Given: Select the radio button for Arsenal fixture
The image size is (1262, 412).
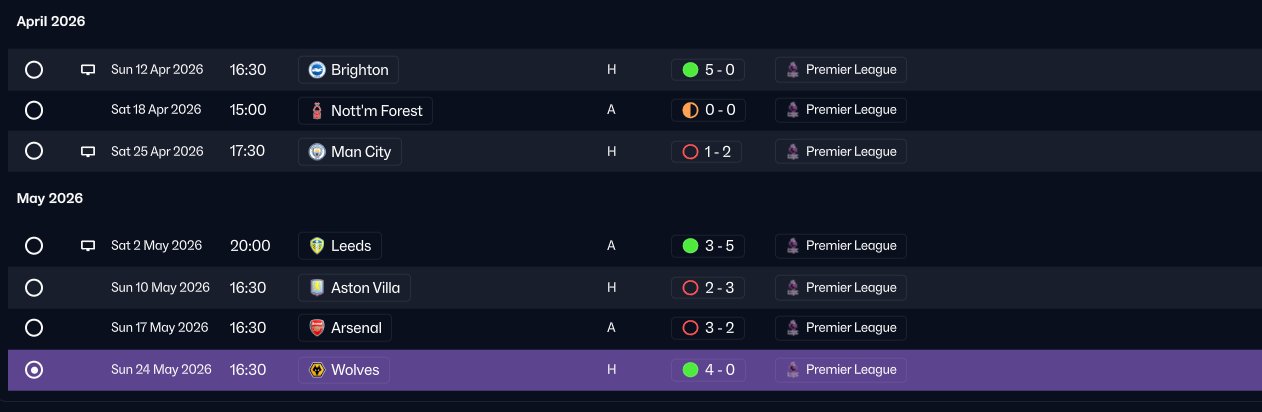Looking at the screenshot, I should click(x=34, y=328).
